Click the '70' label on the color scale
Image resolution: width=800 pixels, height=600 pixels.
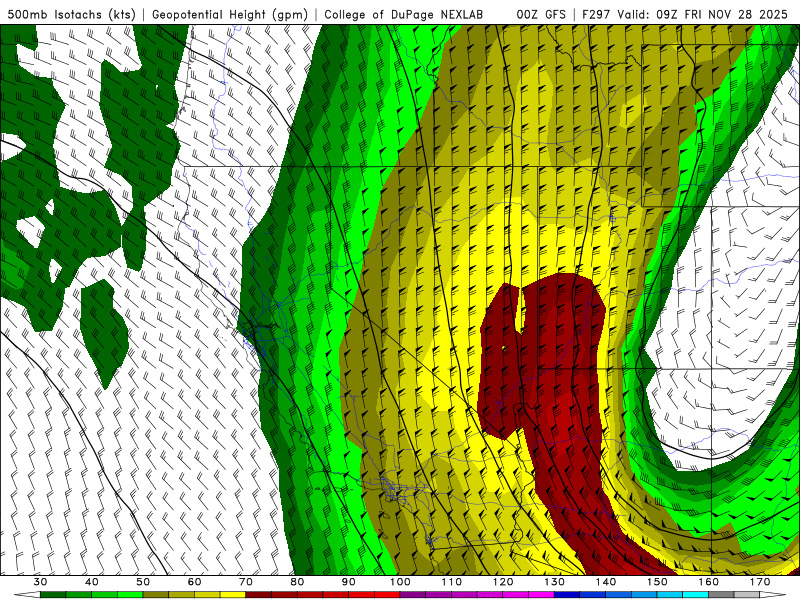coord(246,582)
